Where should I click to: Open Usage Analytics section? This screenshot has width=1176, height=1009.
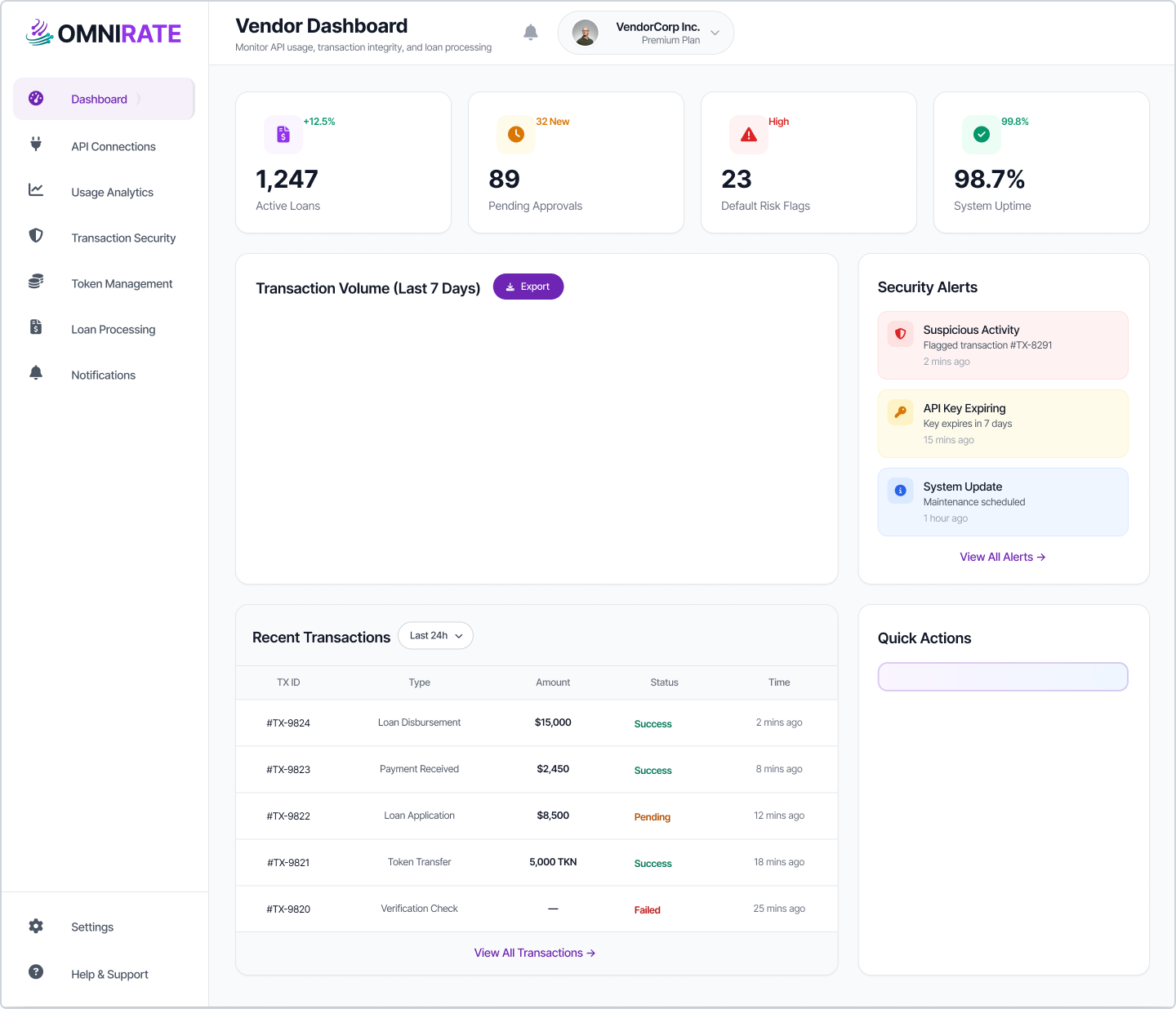pos(104,192)
